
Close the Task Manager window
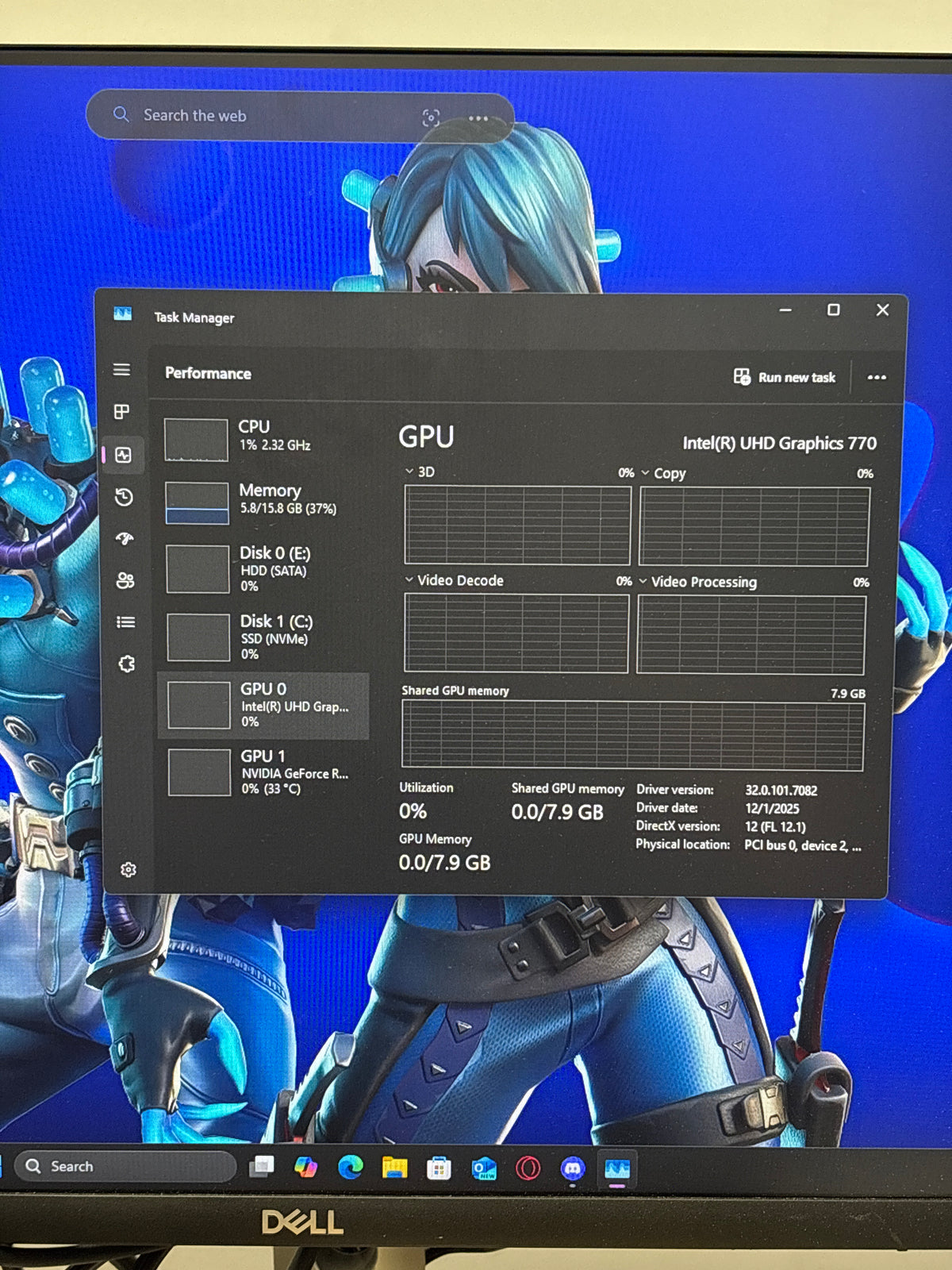pos(883,310)
